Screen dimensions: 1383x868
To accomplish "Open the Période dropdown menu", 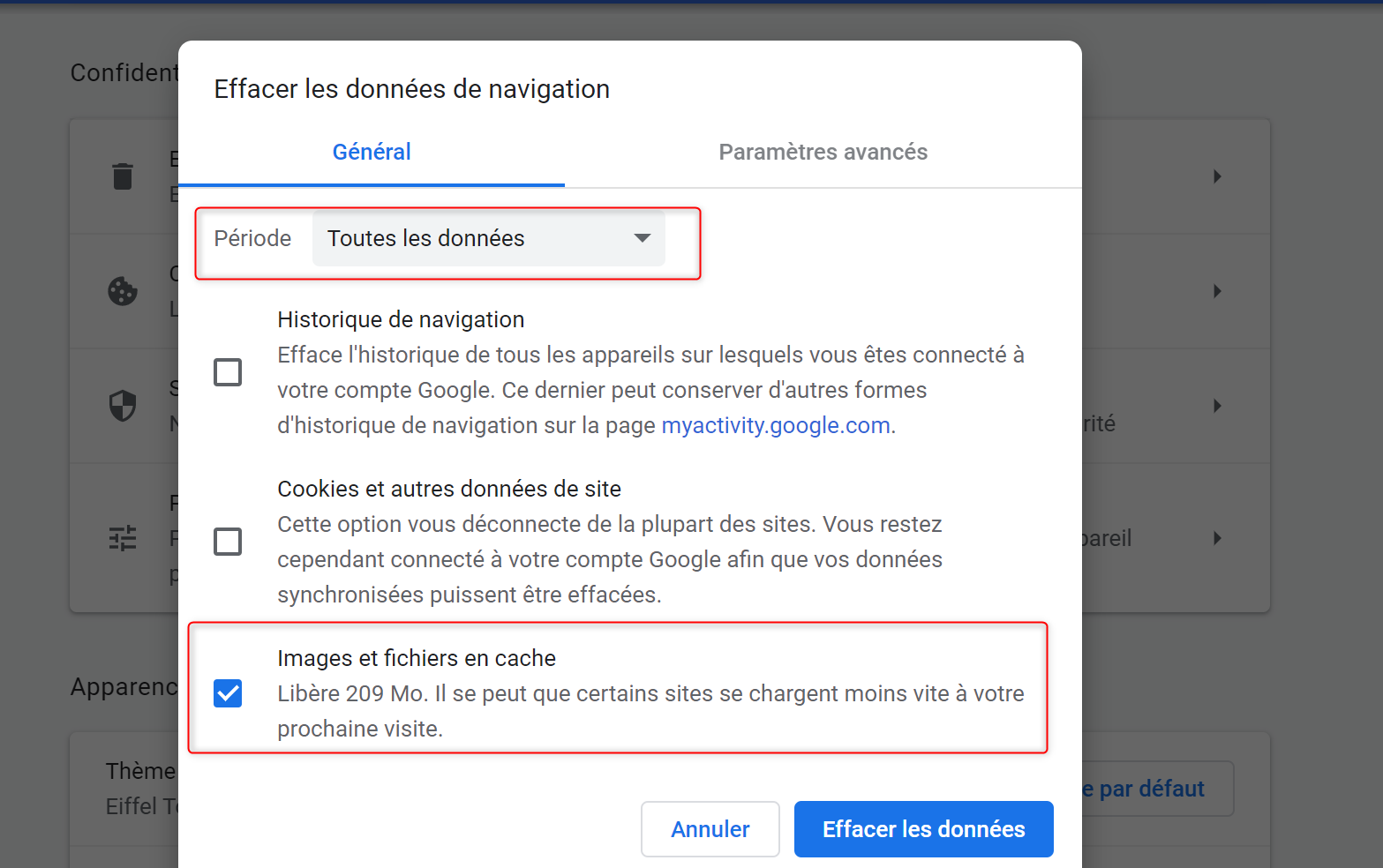I will (488, 238).
